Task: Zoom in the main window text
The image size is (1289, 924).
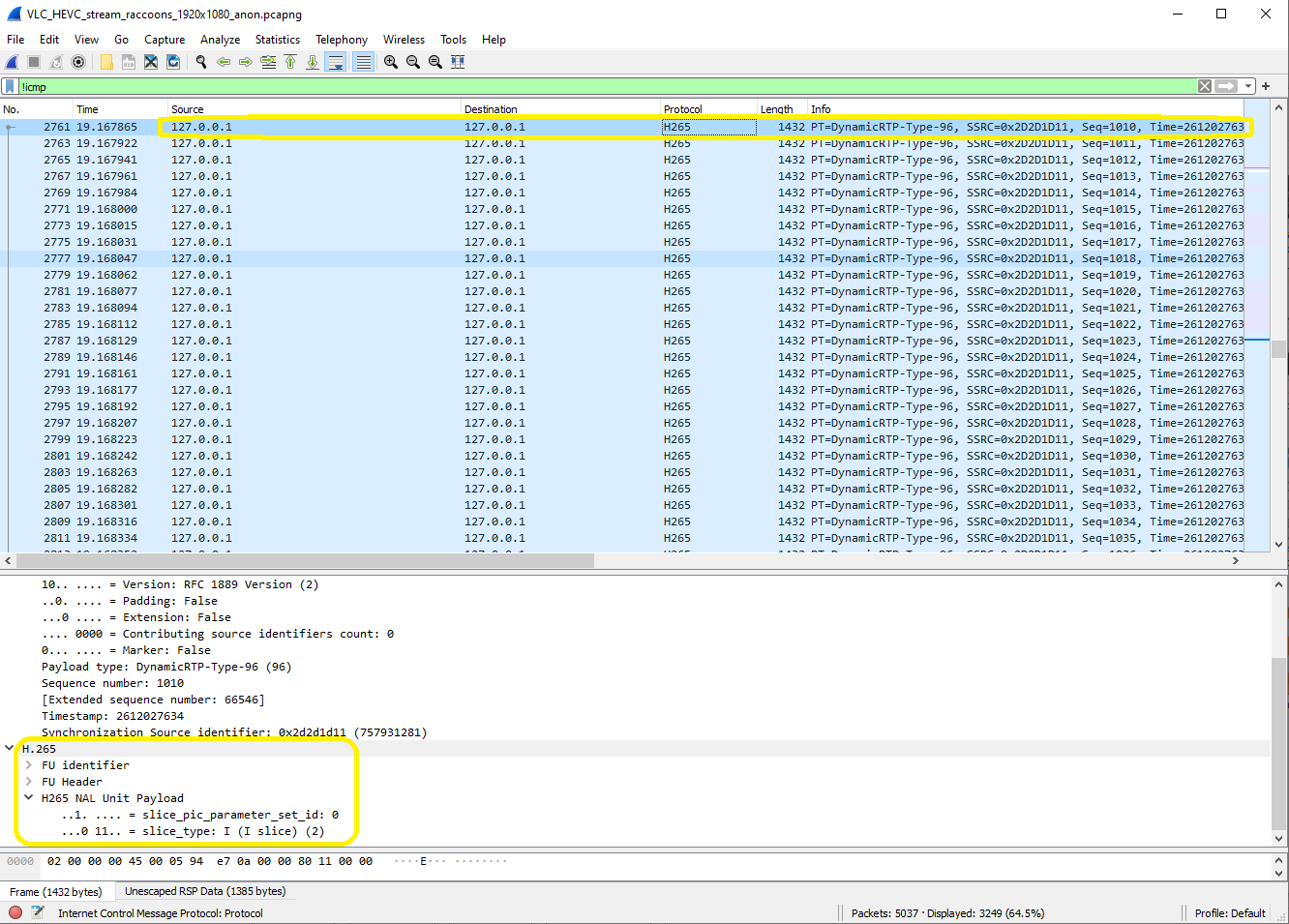Action: pyautogui.click(x=391, y=62)
